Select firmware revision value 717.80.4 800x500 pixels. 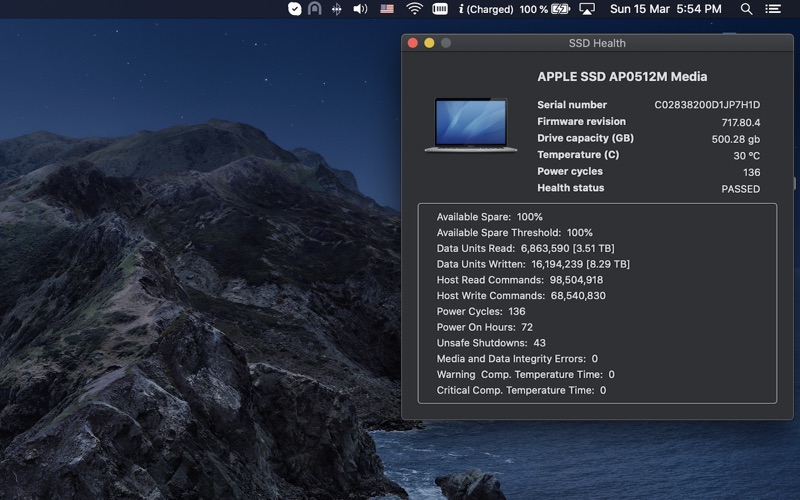coord(741,122)
